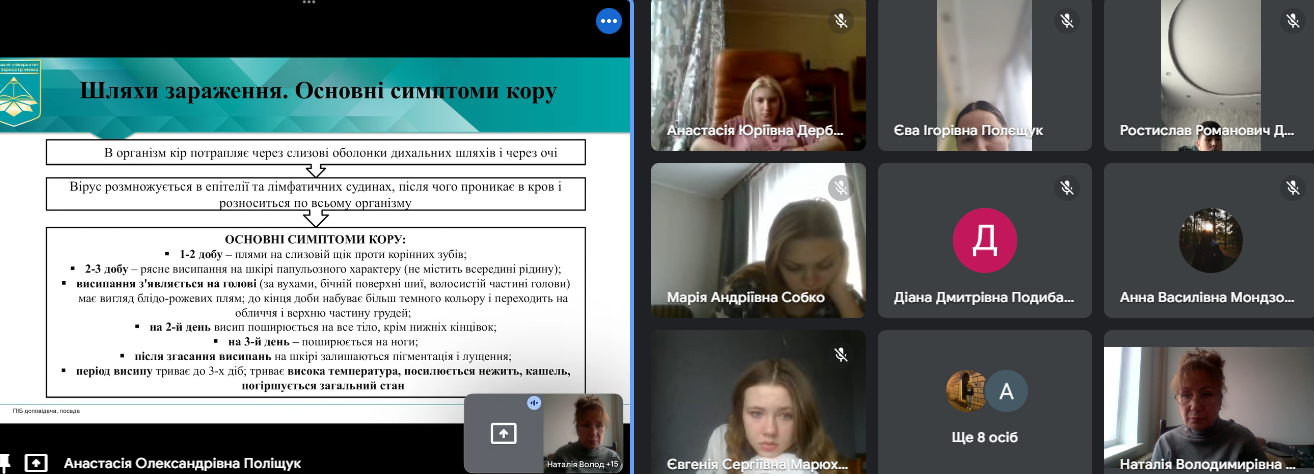This screenshot has height=474, width=1314.
Task: Click the 'після згасання висипань' bullet line
Action: [316, 356]
